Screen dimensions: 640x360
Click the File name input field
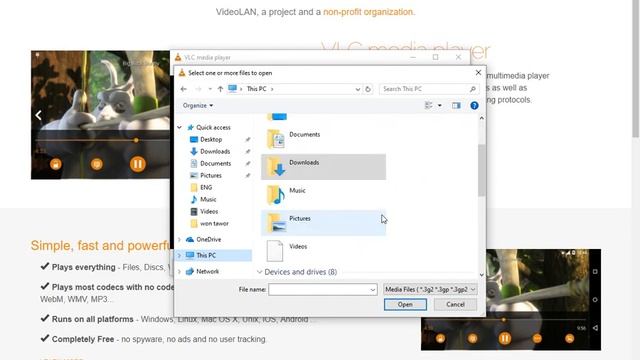(319, 289)
